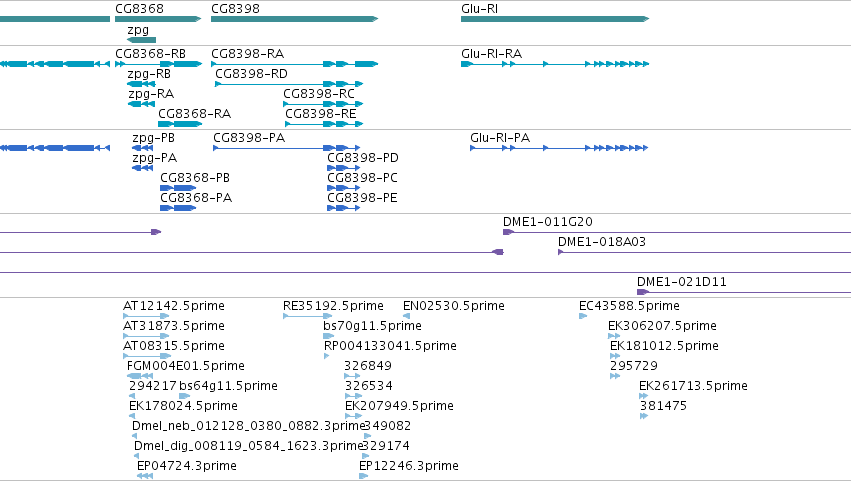Image resolution: width=851 pixels, height=481 pixels.
Task: Select the zpg-PA protein label
Action: tap(155, 158)
